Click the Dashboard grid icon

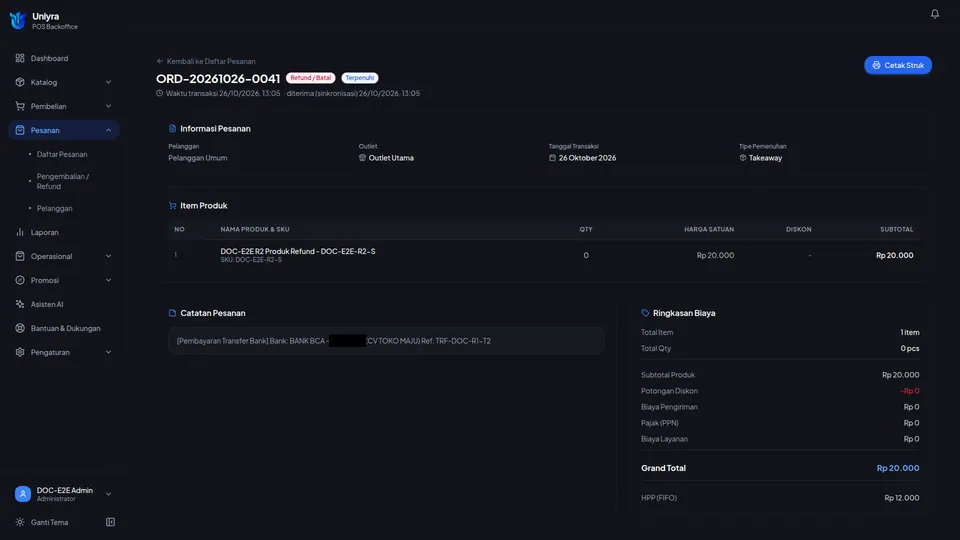point(20,58)
